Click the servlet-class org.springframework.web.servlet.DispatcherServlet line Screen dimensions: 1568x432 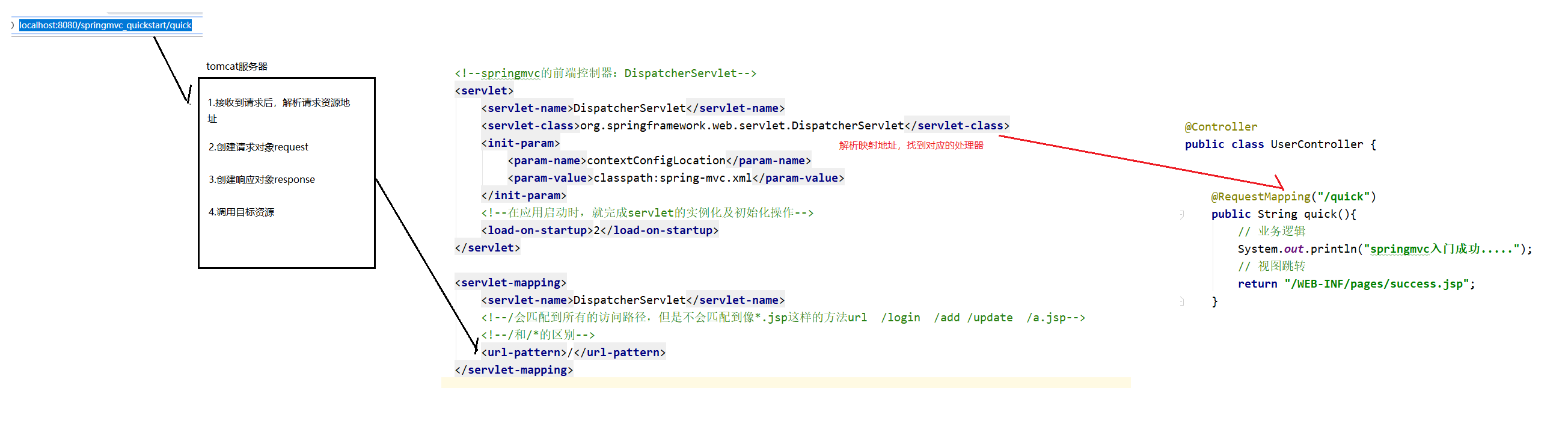pyautogui.click(x=745, y=126)
